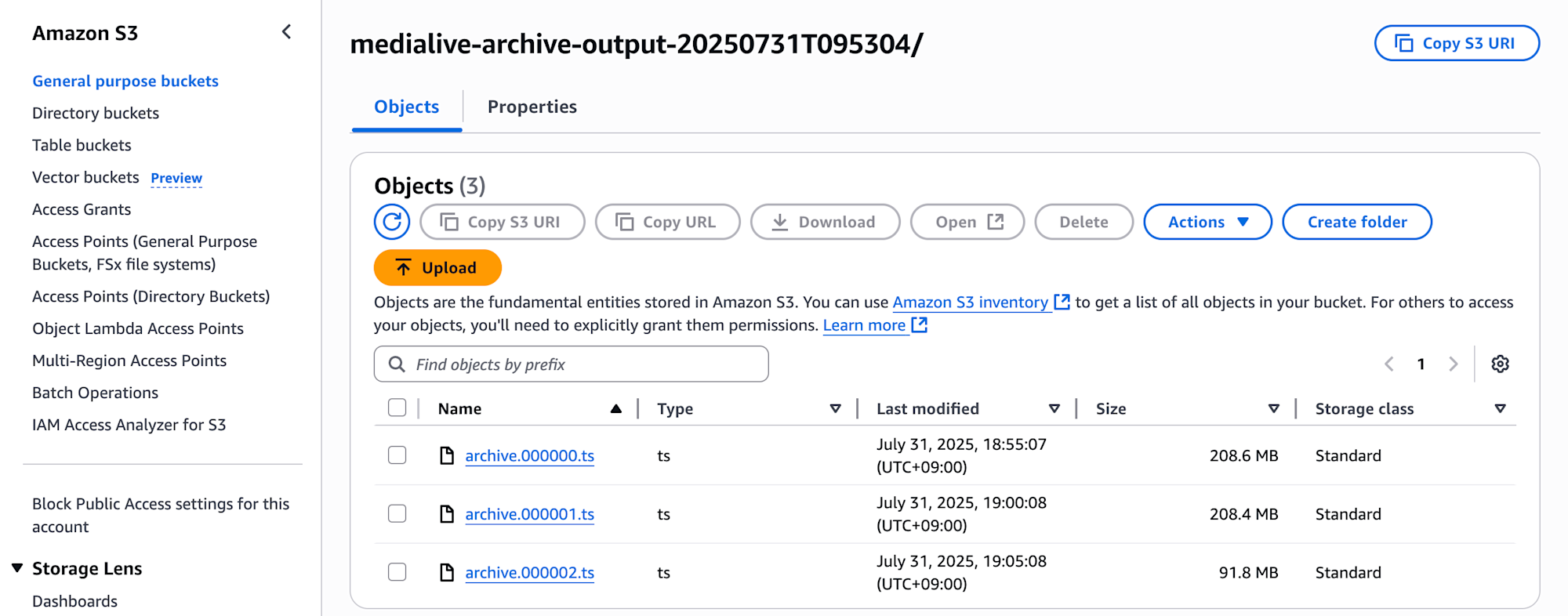The width and height of the screenshot is (1568, 616).
Task: Sort objects by Size column arrow
Action: (1274, 408)
